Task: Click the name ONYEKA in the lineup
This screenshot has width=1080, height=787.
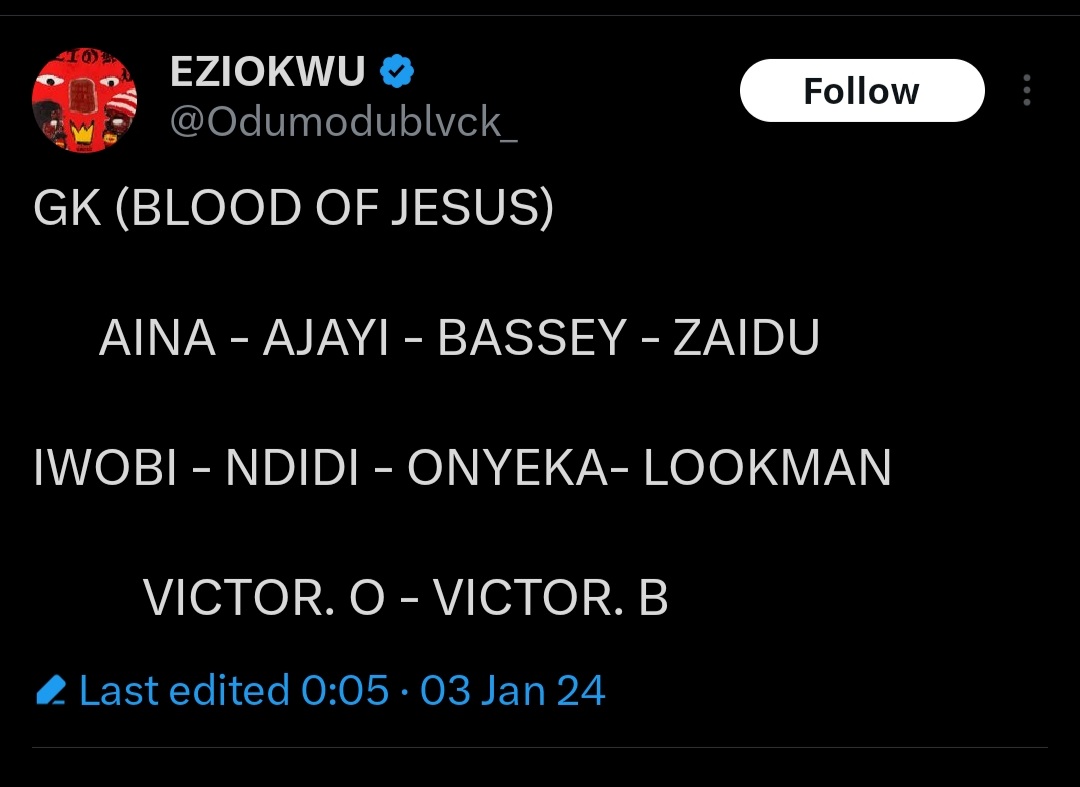Action: click(506, 469)
